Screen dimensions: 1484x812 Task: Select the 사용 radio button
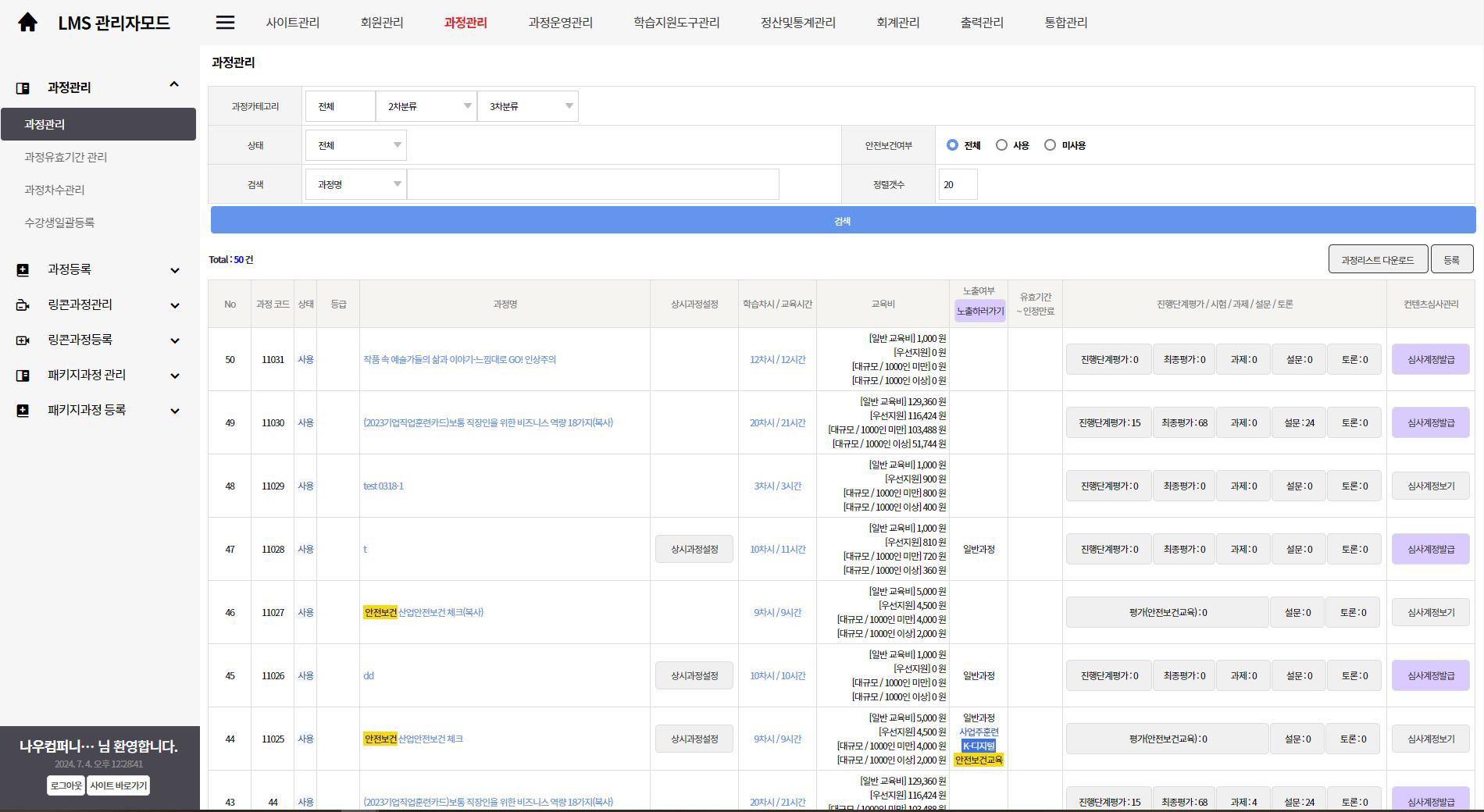coord(1001,145)
